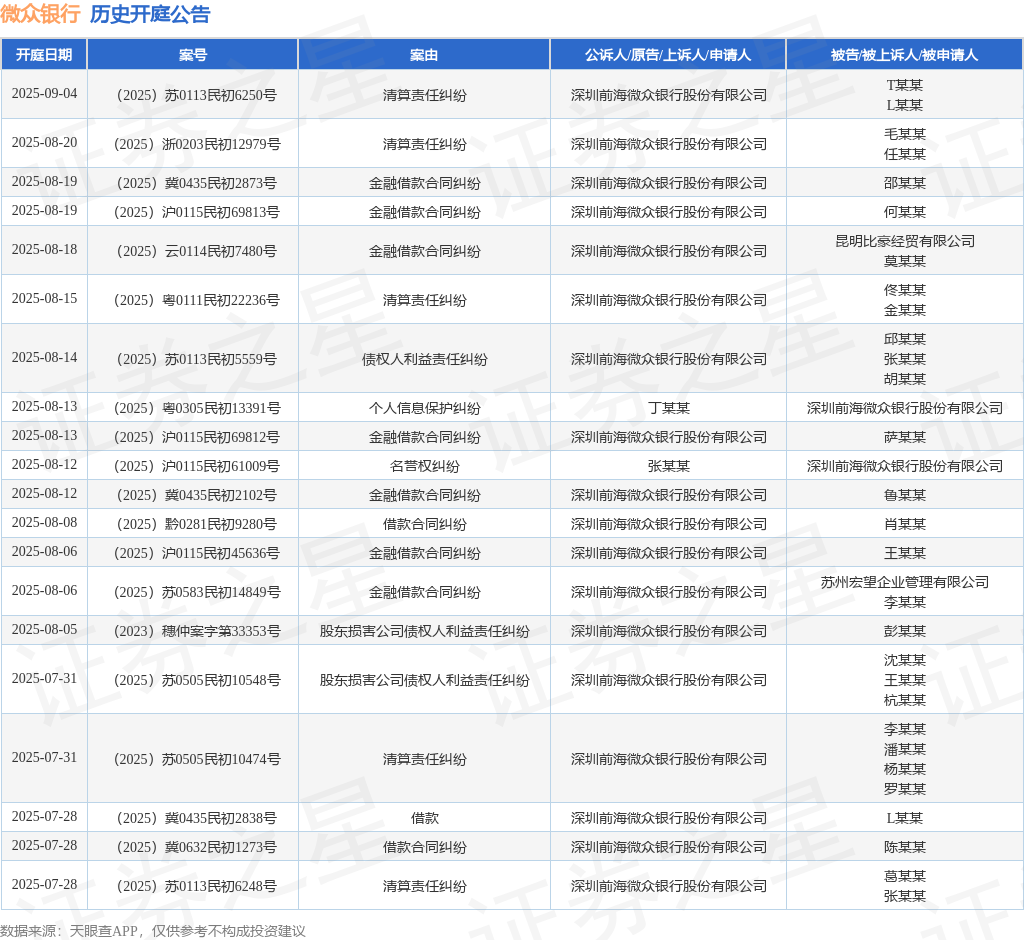Select defendant 潘某某

904,749
